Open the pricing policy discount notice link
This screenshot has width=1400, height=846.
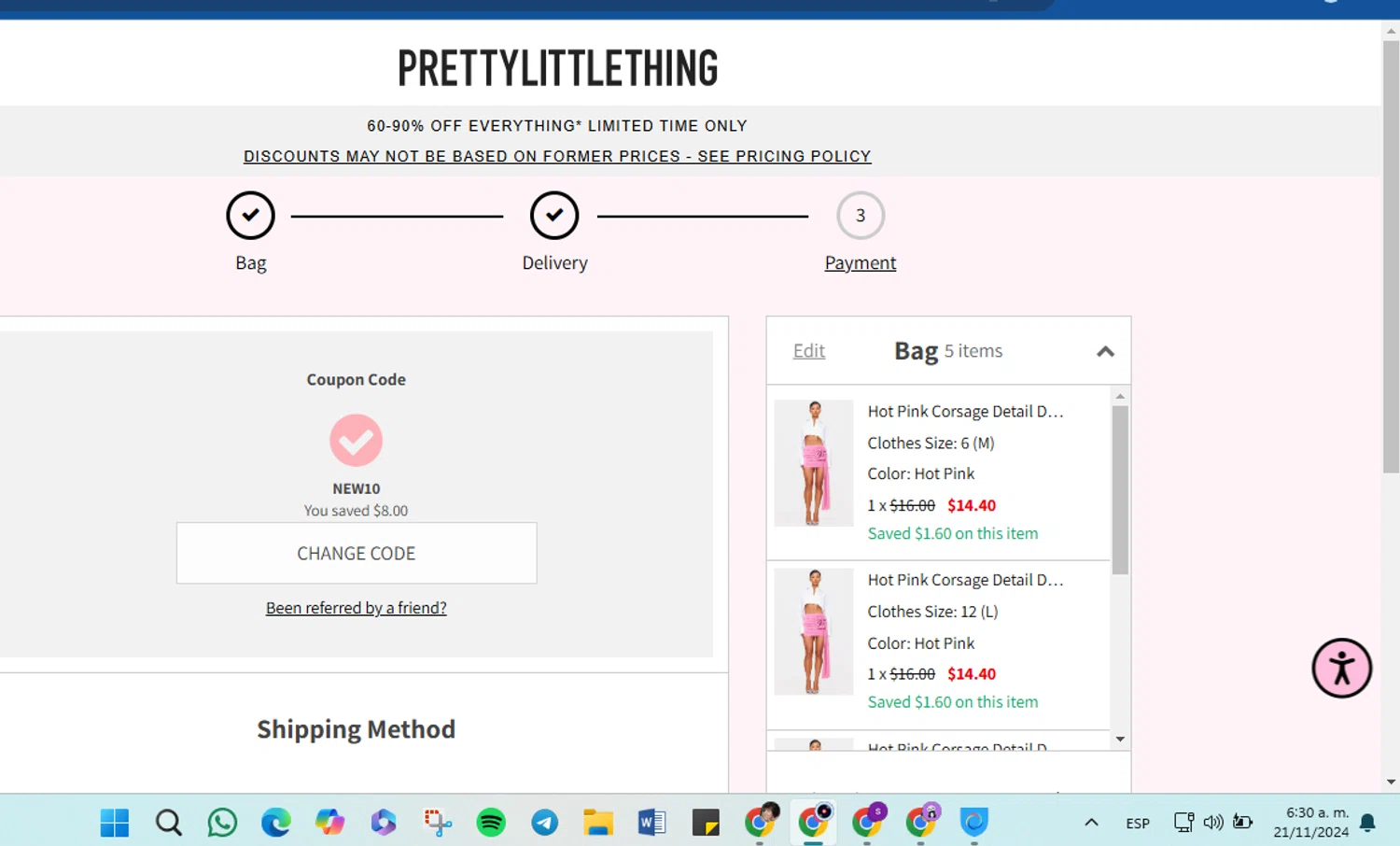(x=557, y=156)
